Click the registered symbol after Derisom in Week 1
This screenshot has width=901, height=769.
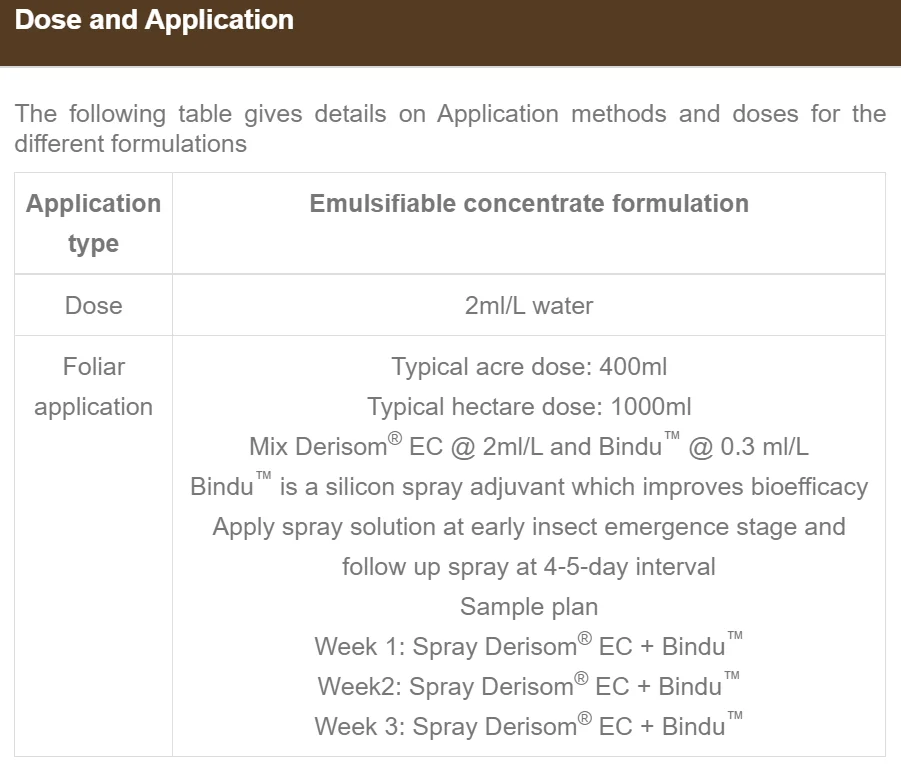(584, 638)
